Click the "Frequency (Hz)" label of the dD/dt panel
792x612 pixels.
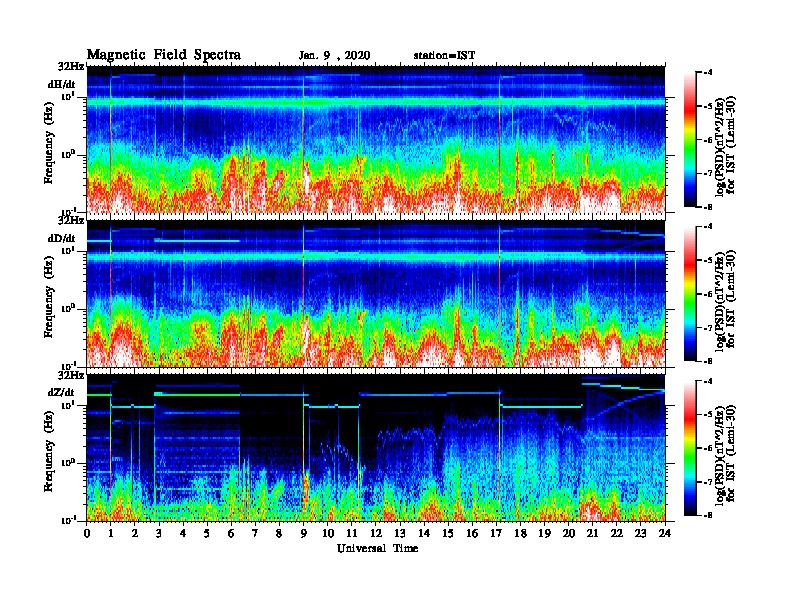pos(48,297)
